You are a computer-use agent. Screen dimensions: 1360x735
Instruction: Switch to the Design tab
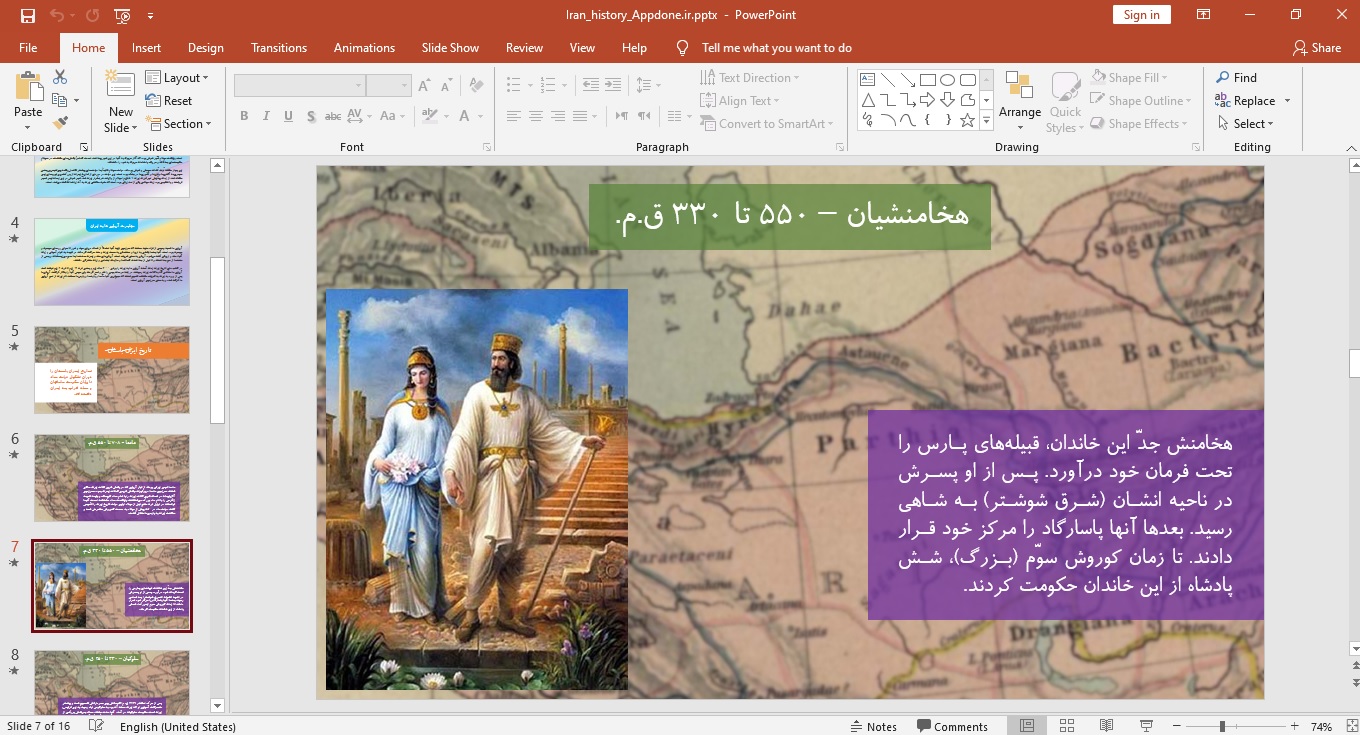206,47
